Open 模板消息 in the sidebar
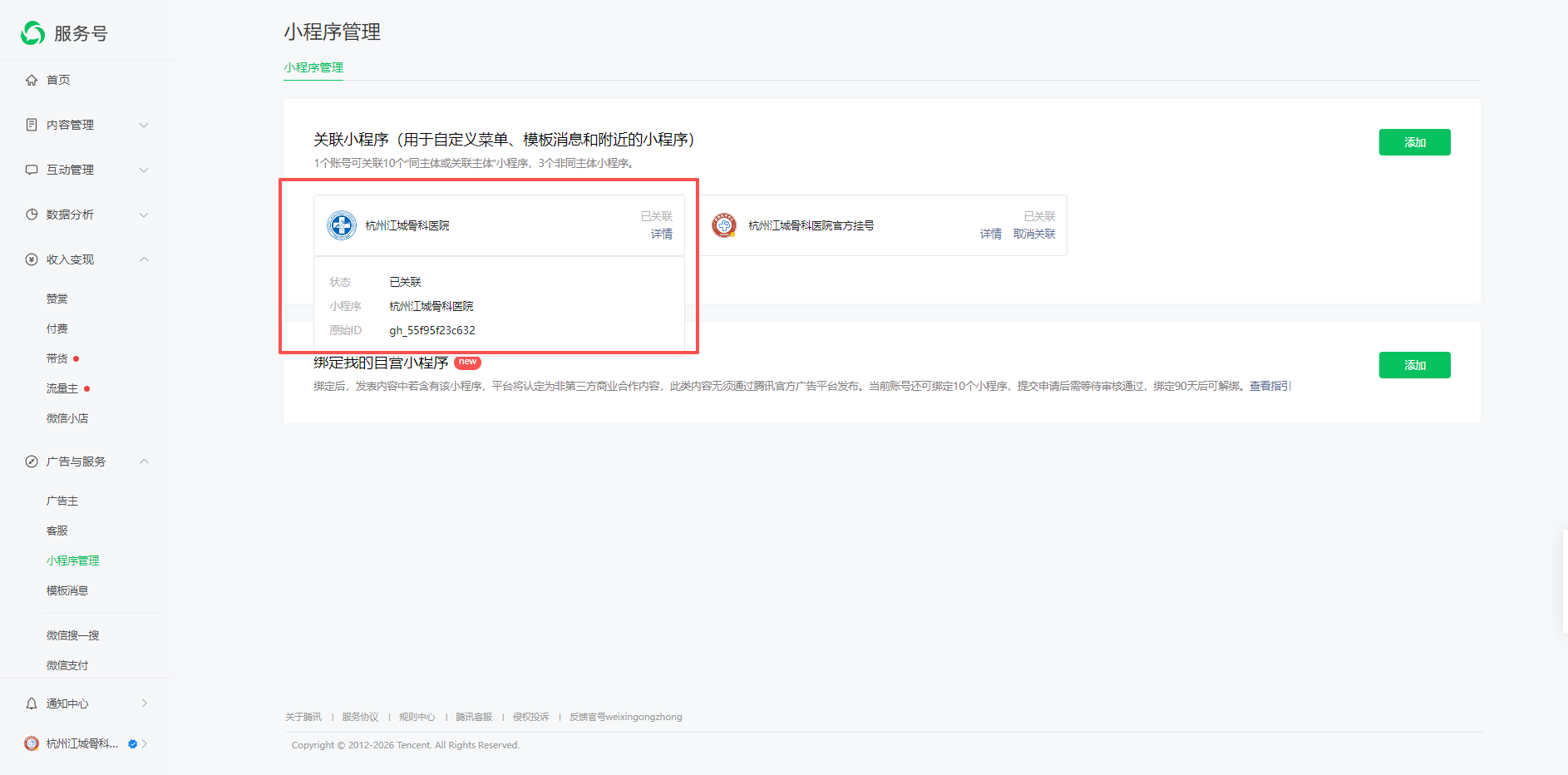Viewport: 1568px width, 775px height. click(67, 590)
